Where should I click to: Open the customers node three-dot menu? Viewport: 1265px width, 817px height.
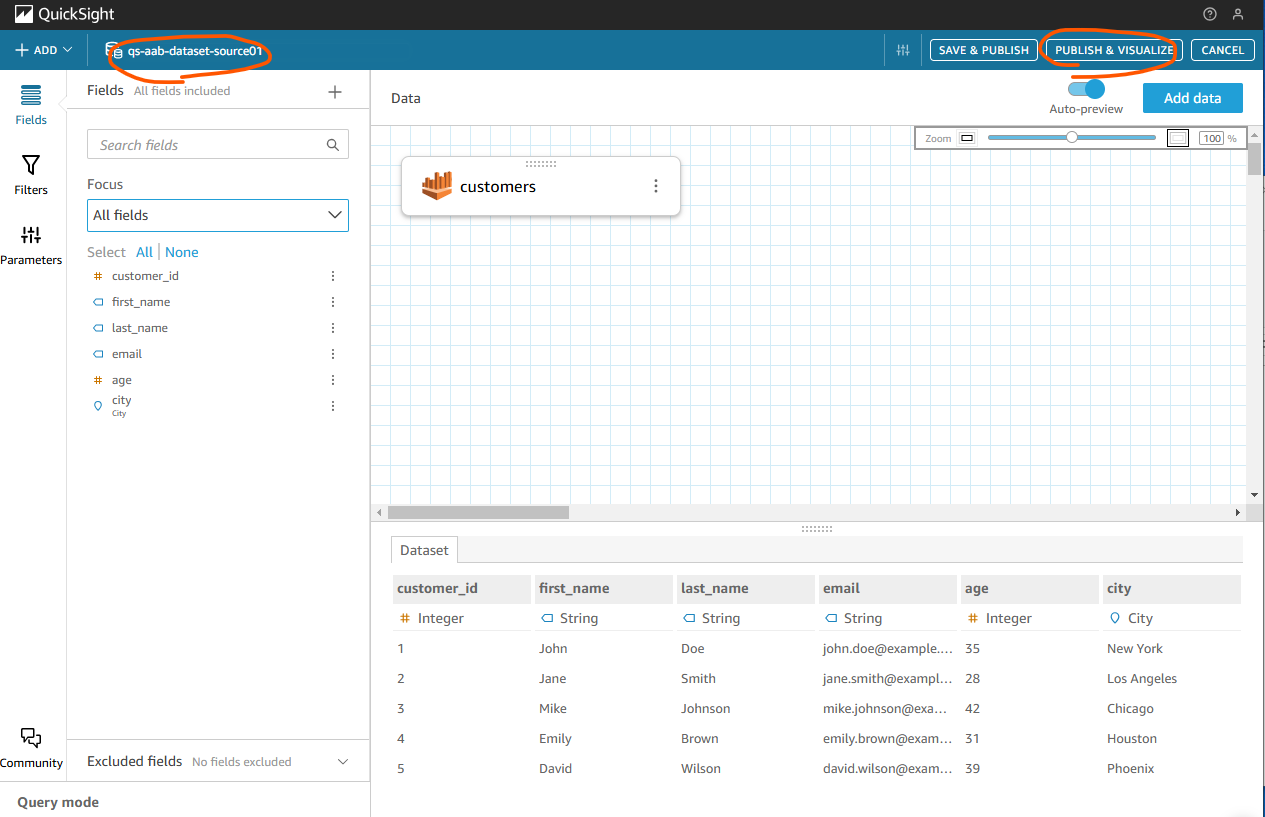tap(656, 186)
